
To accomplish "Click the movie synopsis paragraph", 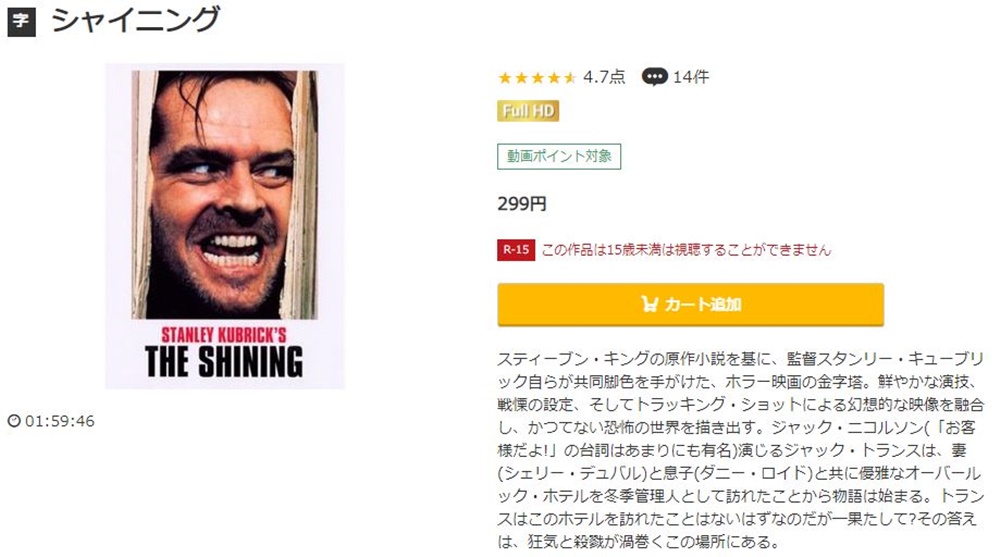I will [740, 450].
